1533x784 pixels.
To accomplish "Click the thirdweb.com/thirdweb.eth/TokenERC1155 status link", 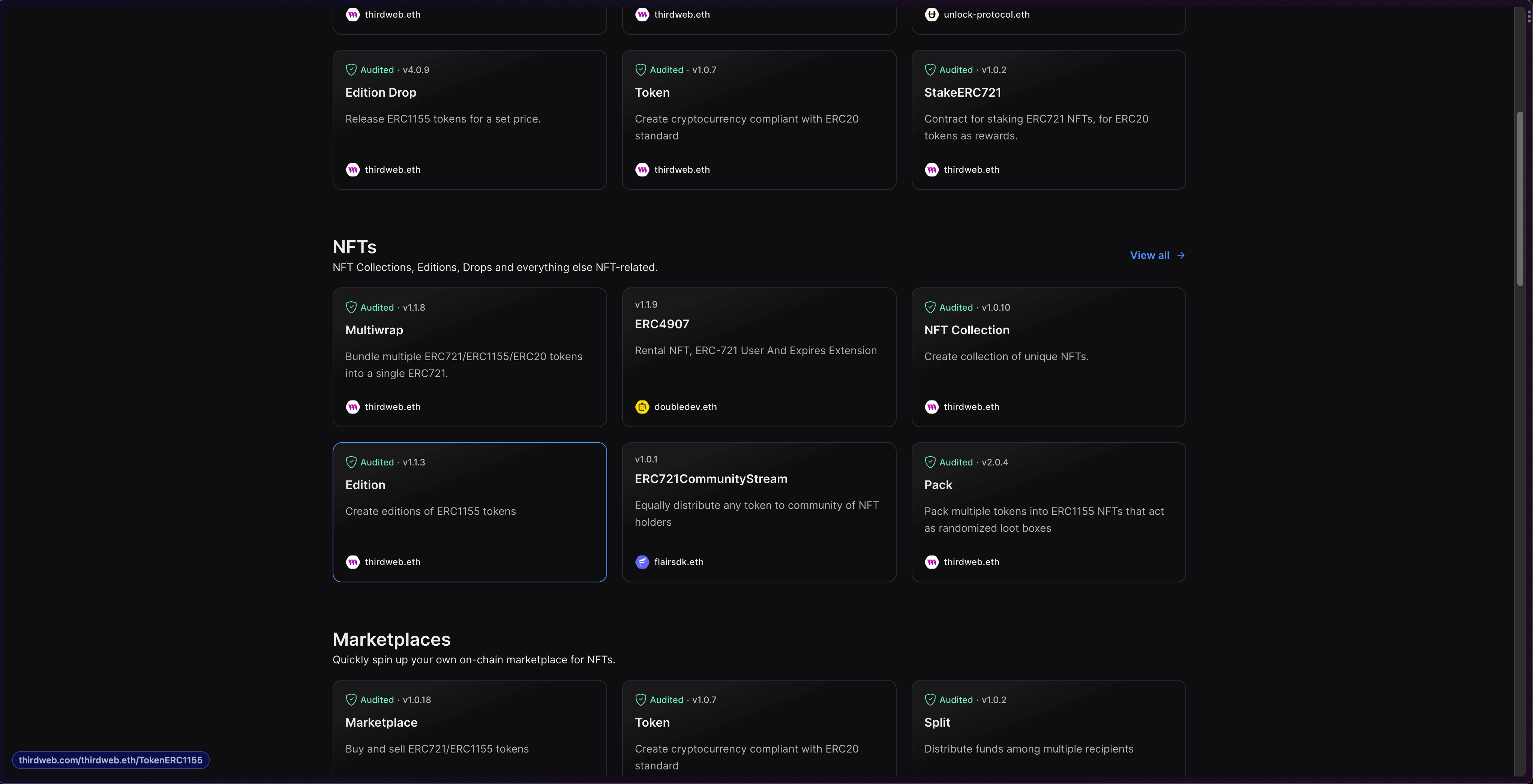I will point(110,760).
